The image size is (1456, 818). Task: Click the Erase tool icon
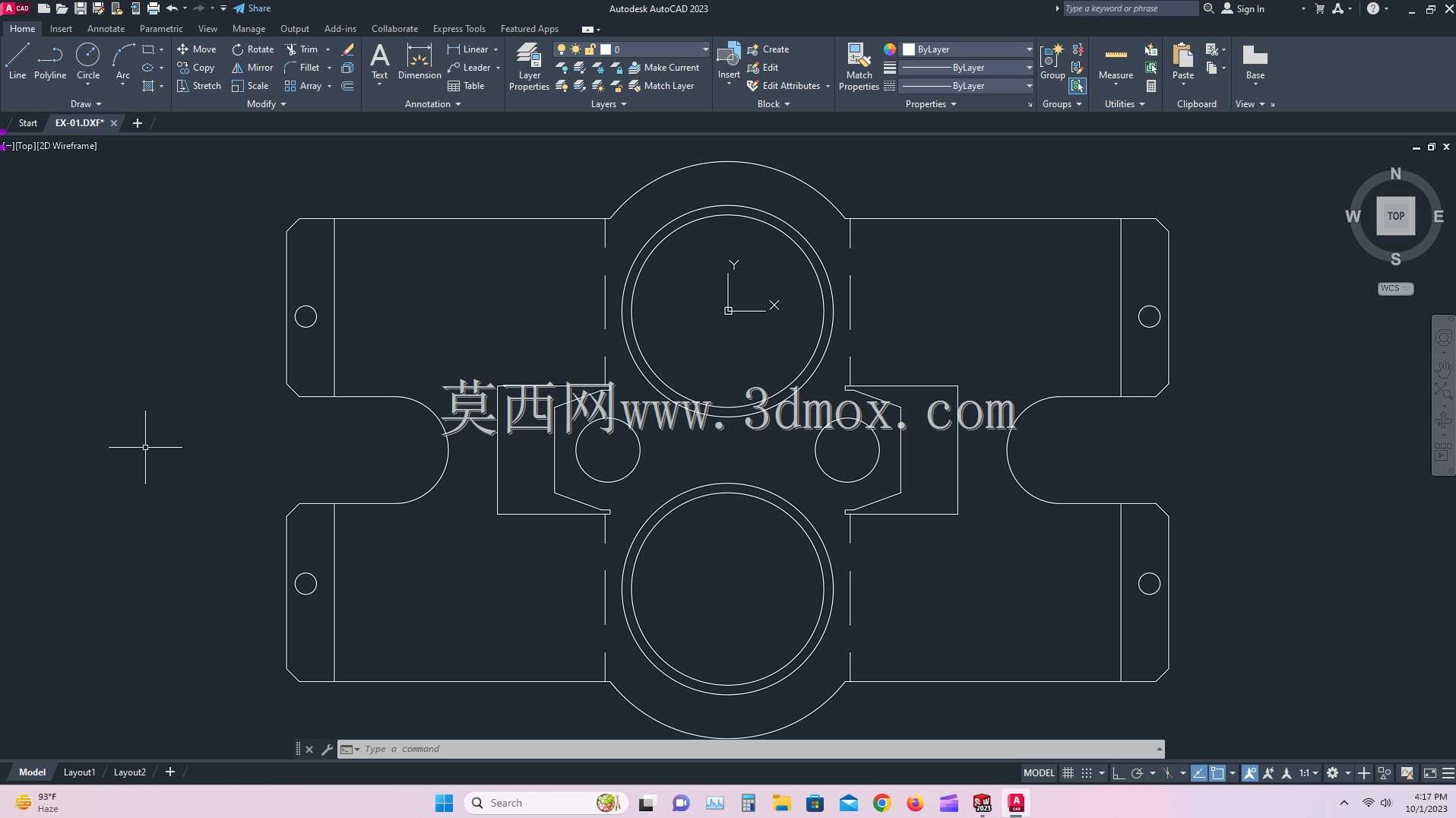tap(348, 49)
